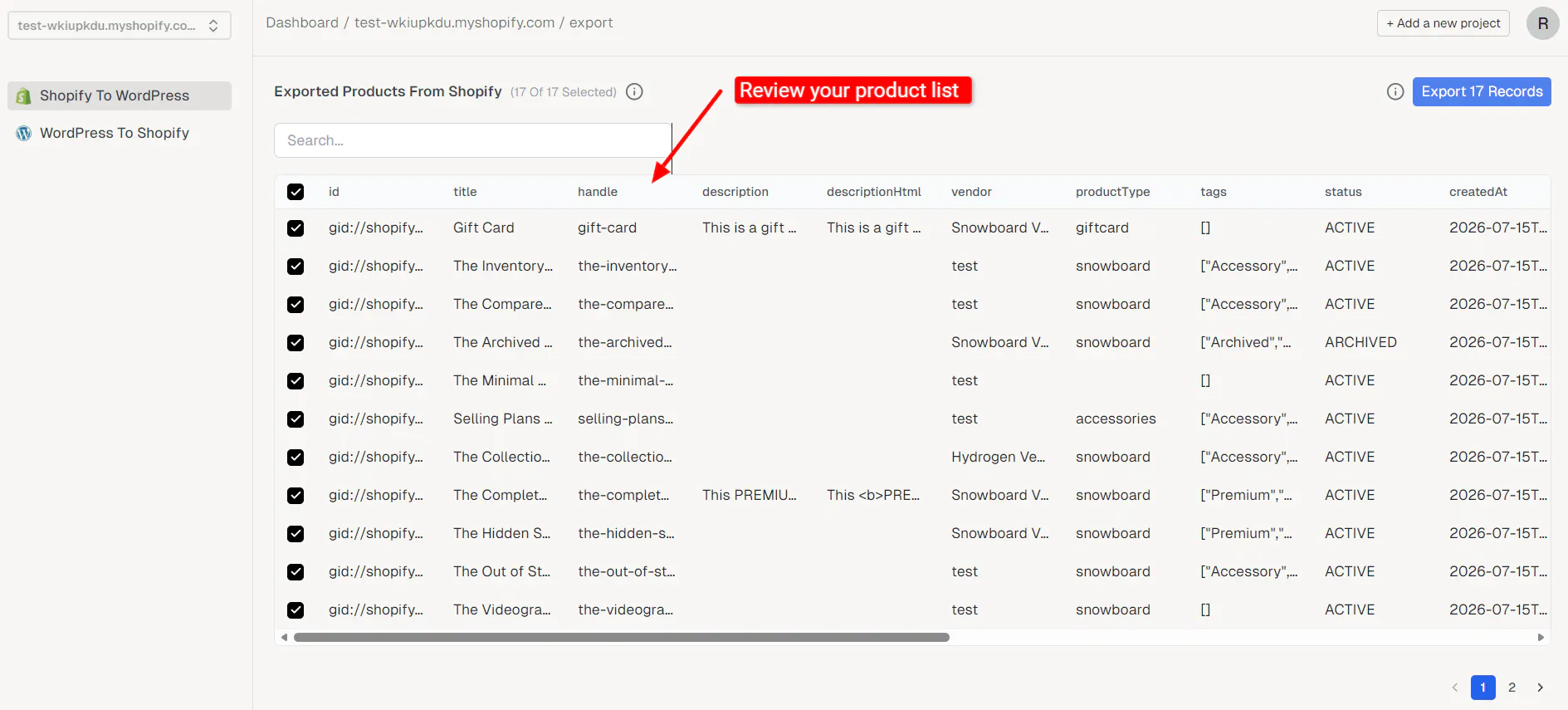The height and width of the screenshot is (710, 1568).
Task: Click the scroll-left arrow of table scrollbar
Action: 284,638
